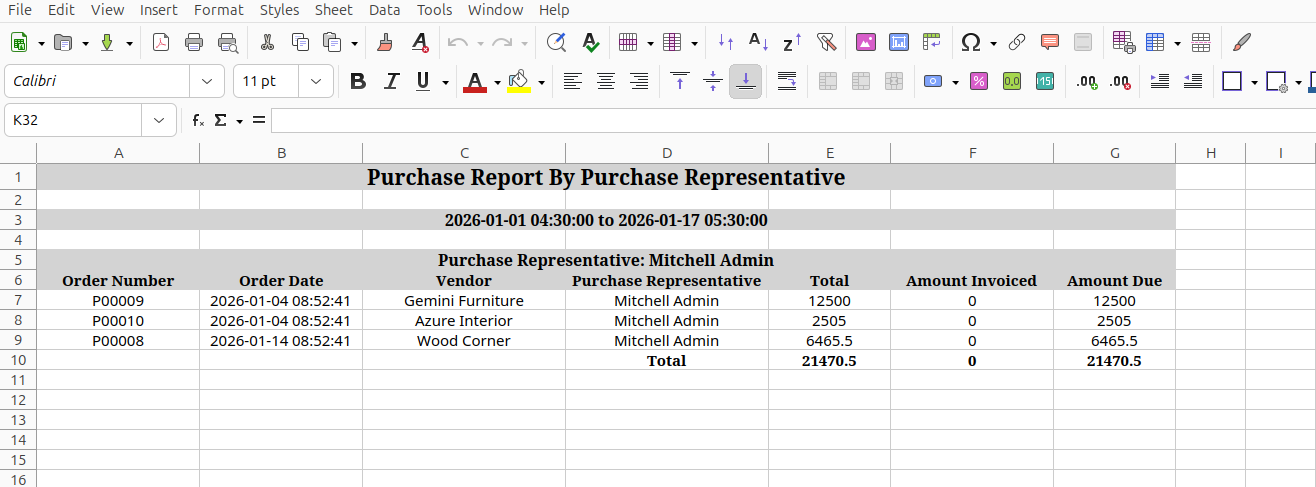Click the Formula equals button
The width and height of the screenshot is (1316, 487).
tap(258, 120)
